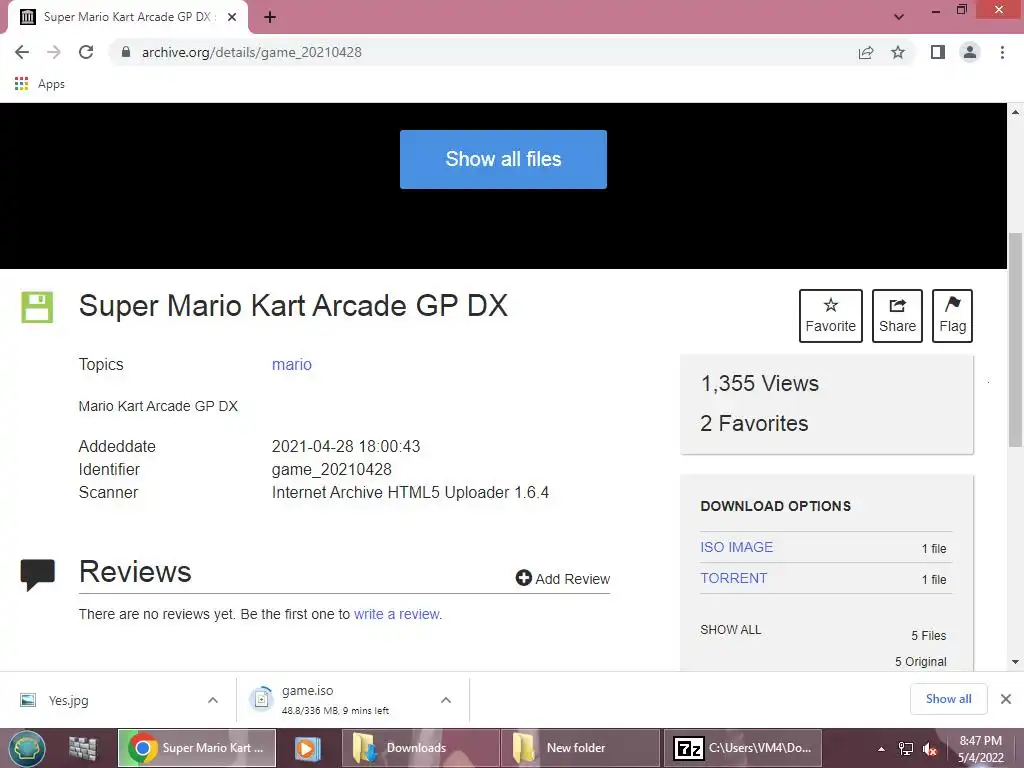Click the network tray icon
1024x768 pixels.
906,749
